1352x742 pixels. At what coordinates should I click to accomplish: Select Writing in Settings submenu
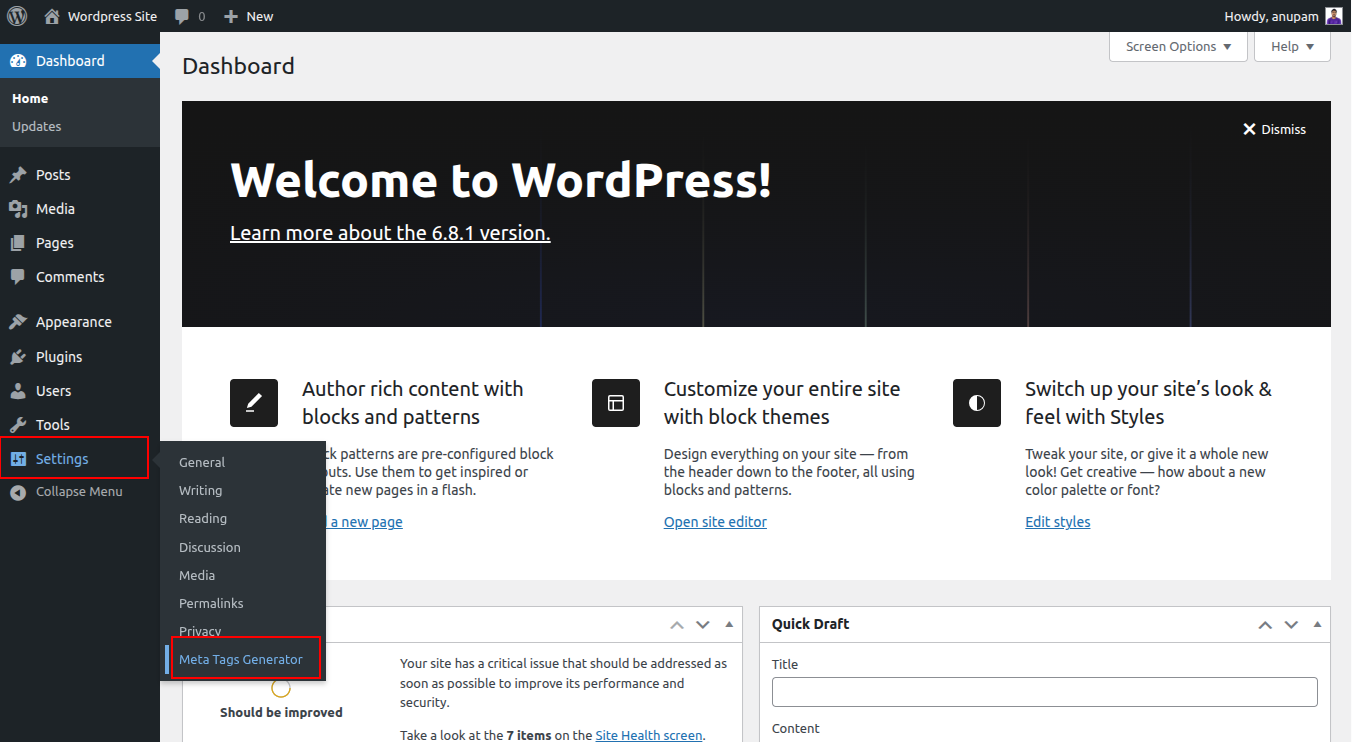tap(200, 490)
